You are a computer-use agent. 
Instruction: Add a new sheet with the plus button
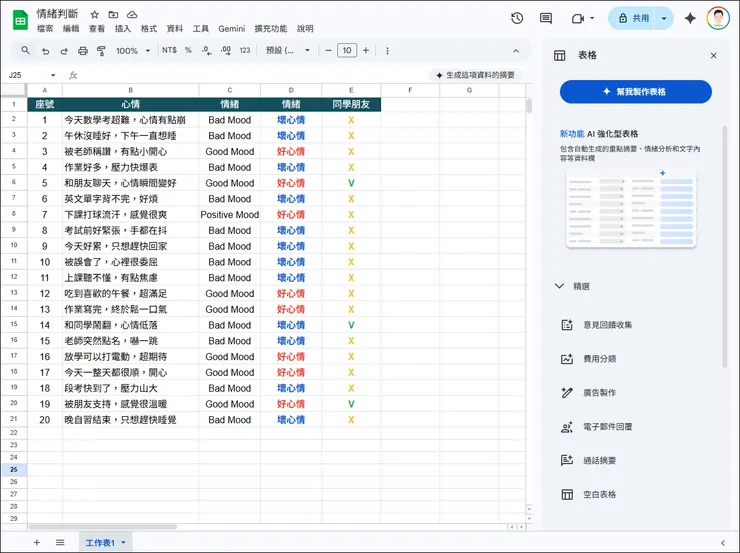[x=37, y=543]
